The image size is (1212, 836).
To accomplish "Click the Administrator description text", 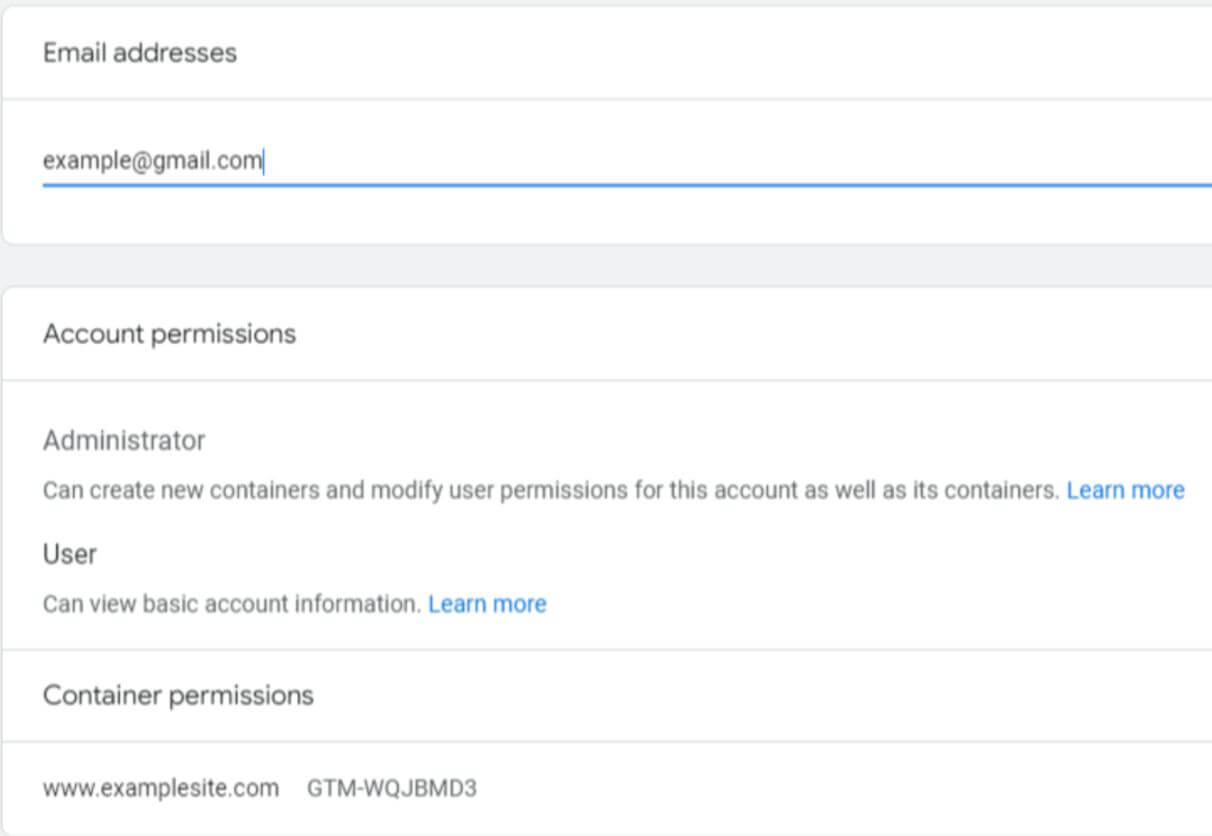I will tap(550, 491).
